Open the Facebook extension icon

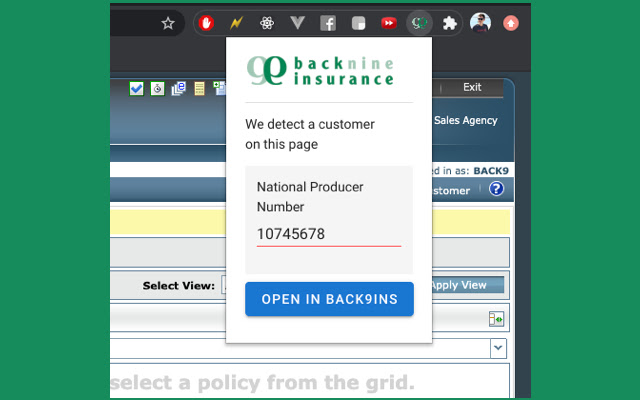(x=328, y=23)
